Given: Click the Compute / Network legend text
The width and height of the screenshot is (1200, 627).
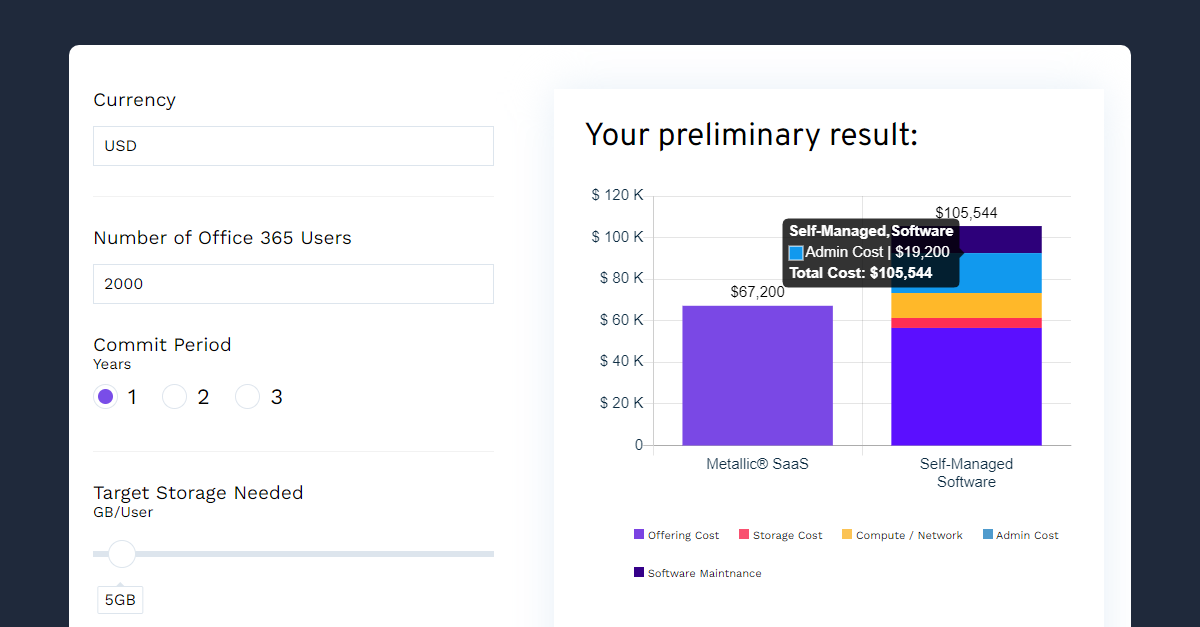Looking at the screenshot, I should click(909, 535).
